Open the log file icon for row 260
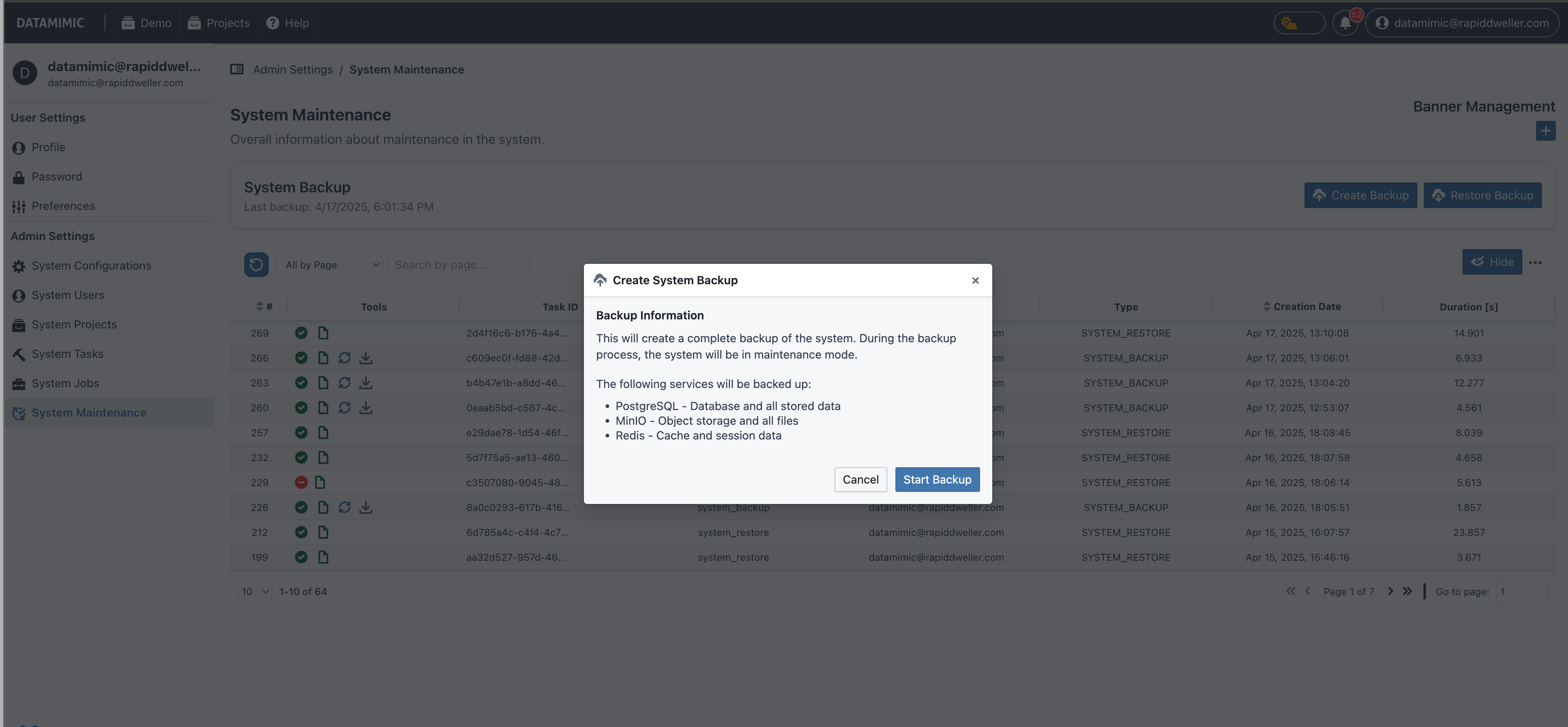Screen dimensions: 1568x727 [323, 408]
